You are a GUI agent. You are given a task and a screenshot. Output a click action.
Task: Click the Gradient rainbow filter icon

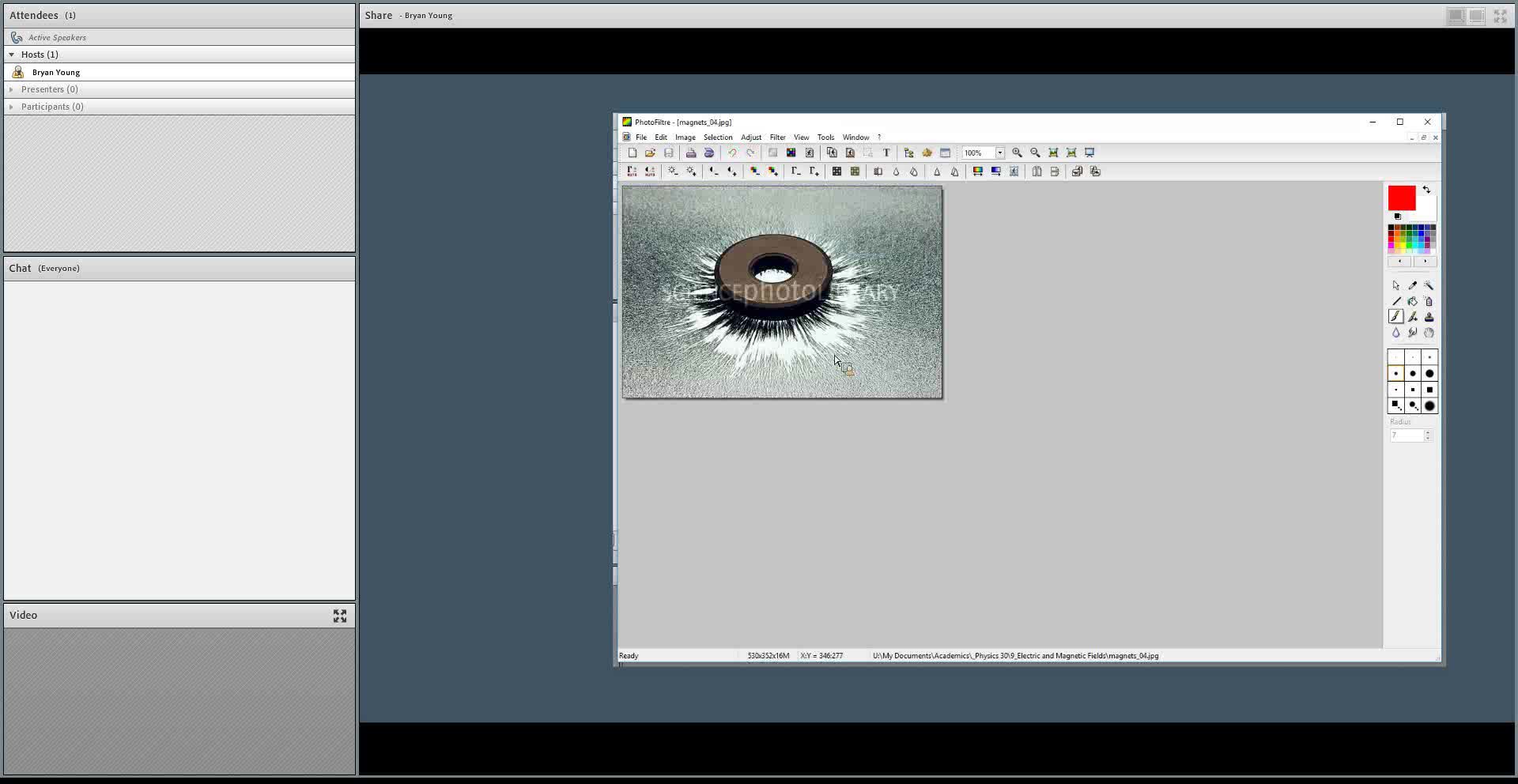978,171
